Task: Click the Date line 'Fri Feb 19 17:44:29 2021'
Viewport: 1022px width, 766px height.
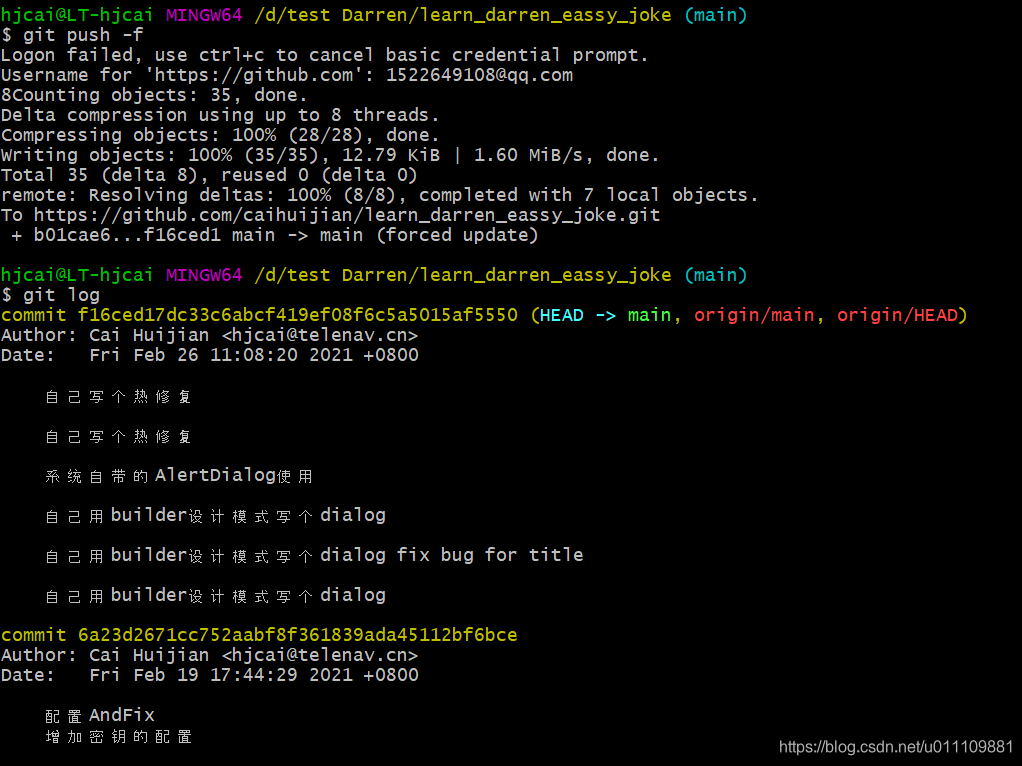Action: pos(210,675)
